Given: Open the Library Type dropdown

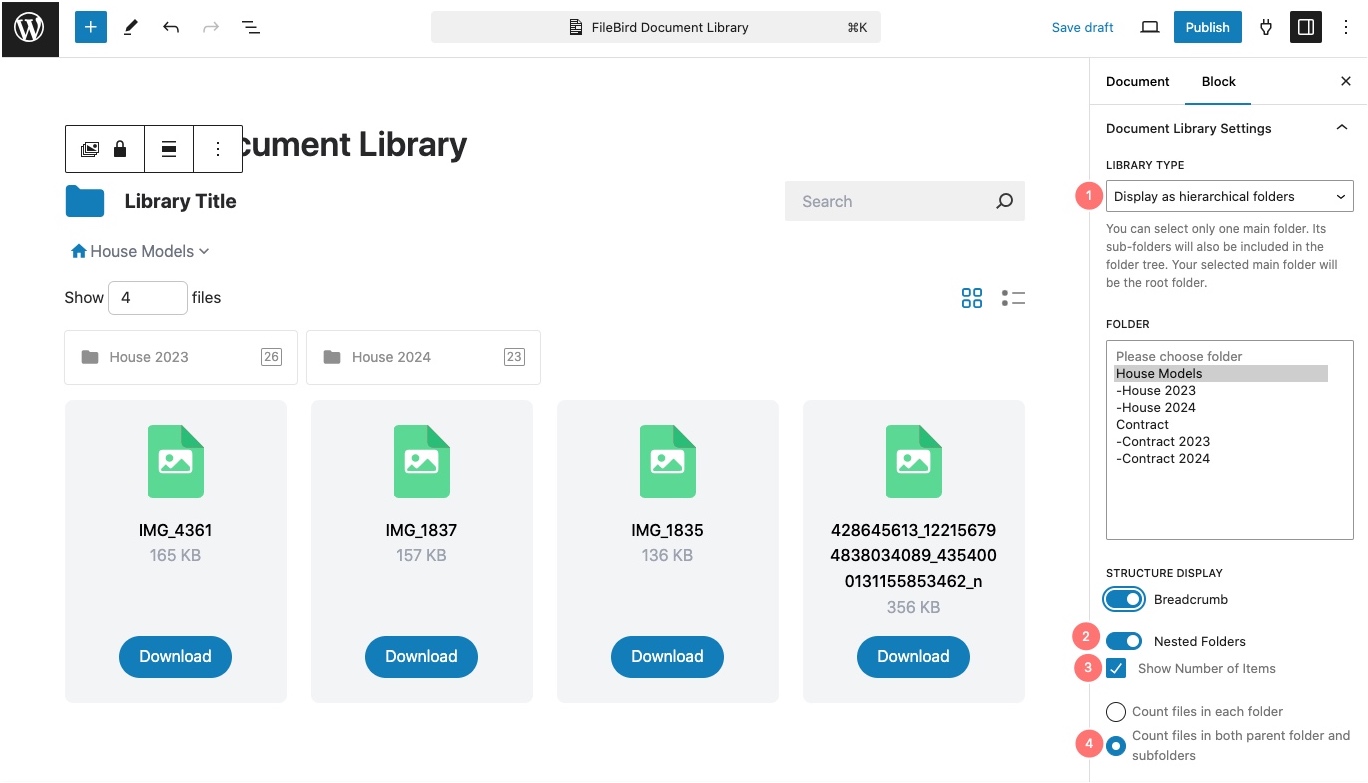Looking at the screenshot, I should 1229,197.
